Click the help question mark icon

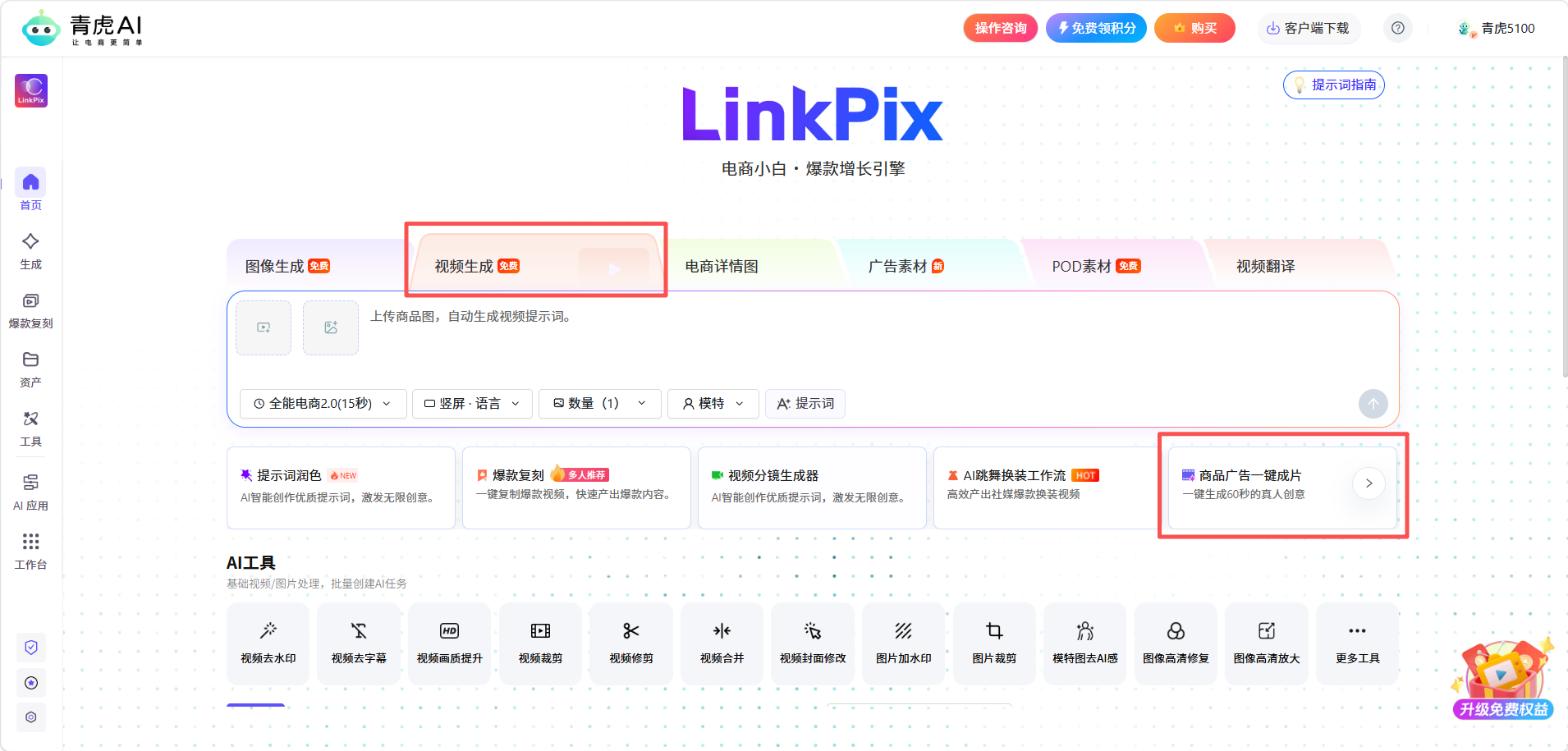coord(1398,28)
